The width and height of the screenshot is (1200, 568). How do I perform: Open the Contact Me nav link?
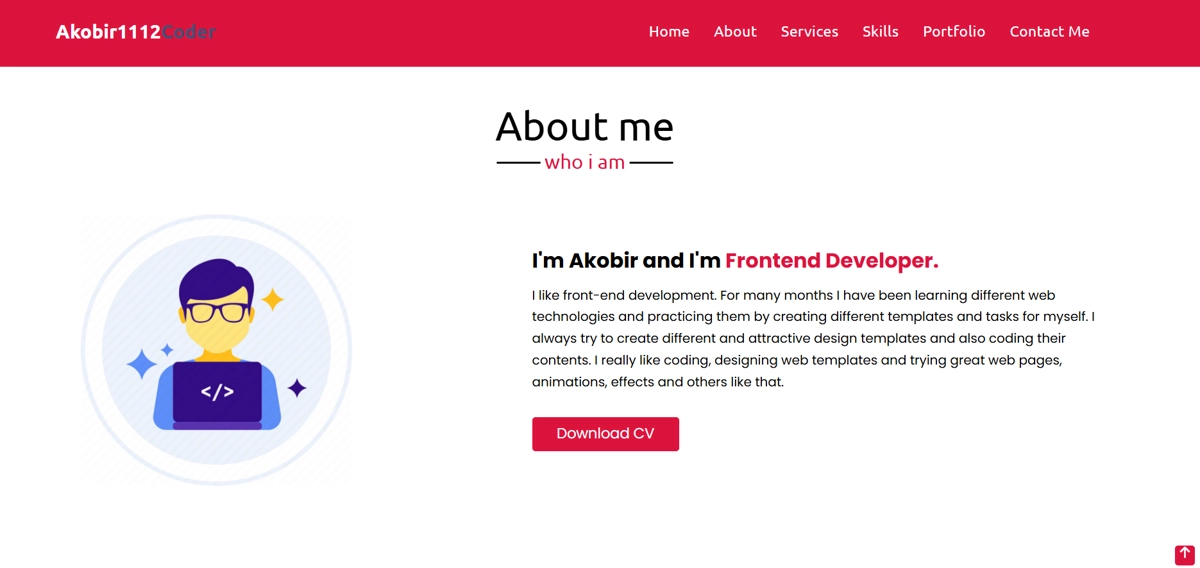(1049, 32)
